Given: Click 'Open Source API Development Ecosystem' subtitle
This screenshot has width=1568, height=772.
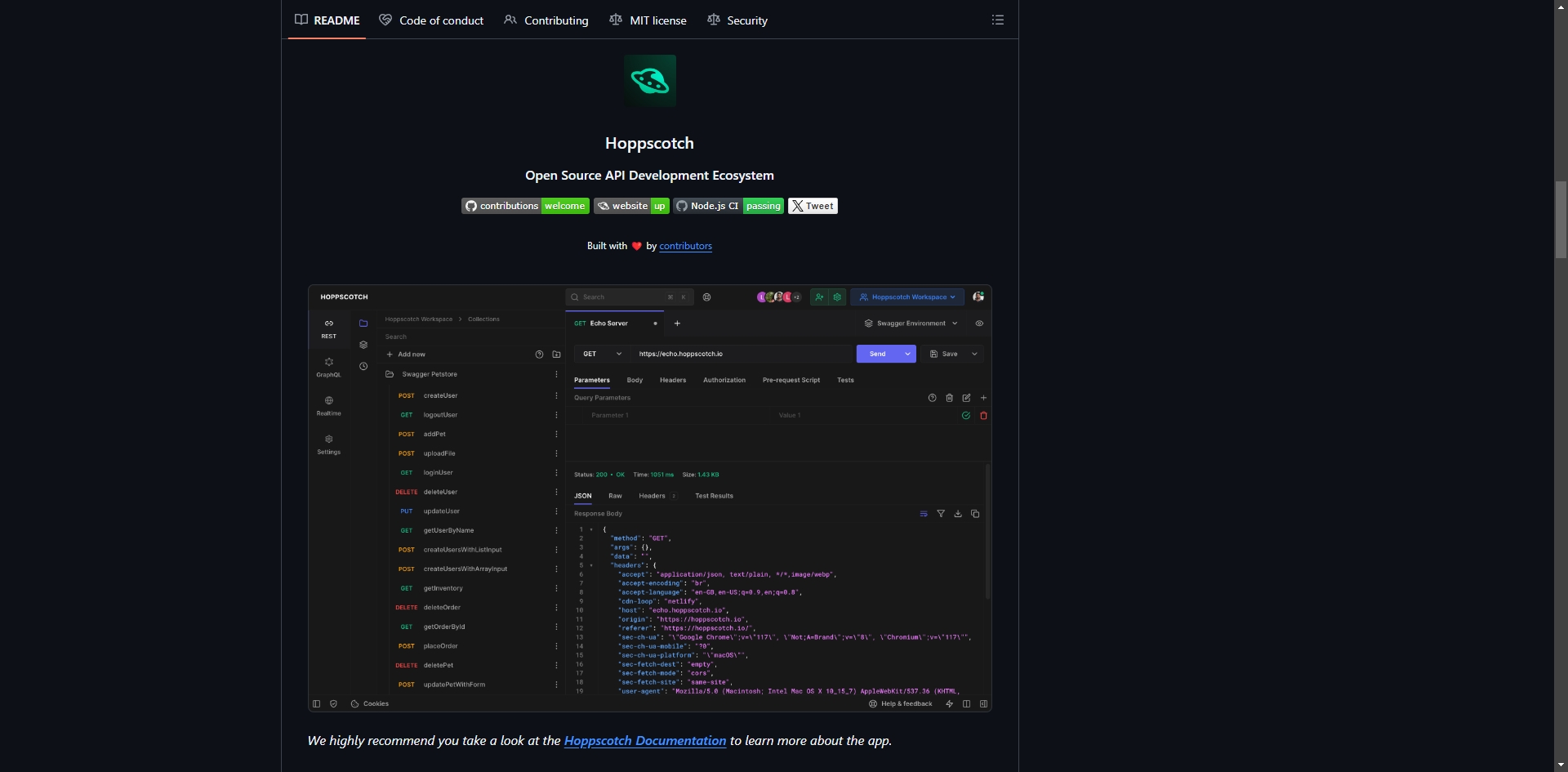Looking at the screenshot, I should pyautogui.click(x=650, y=176).
